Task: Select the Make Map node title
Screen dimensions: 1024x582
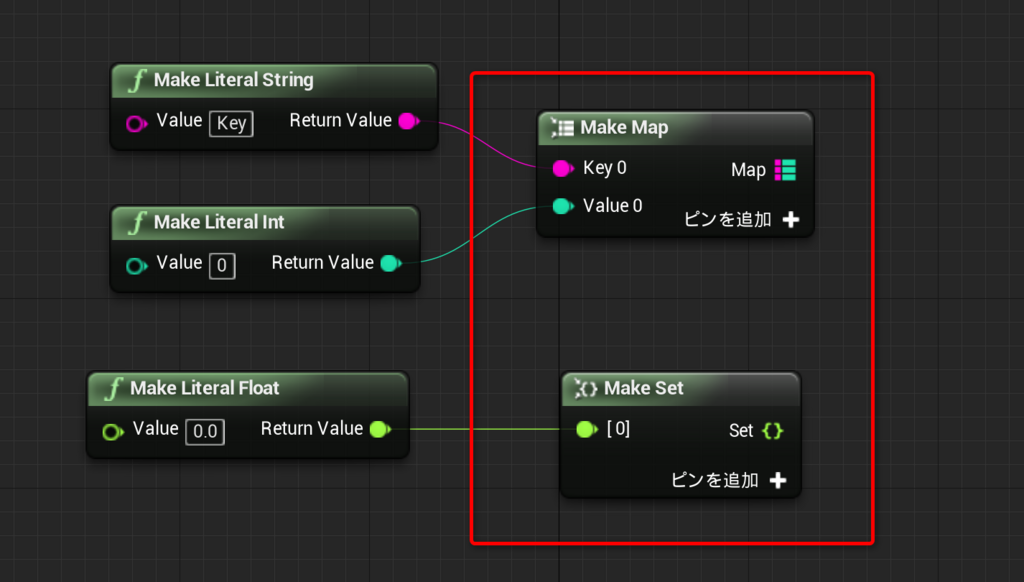Action: click(x=624, y=127)
